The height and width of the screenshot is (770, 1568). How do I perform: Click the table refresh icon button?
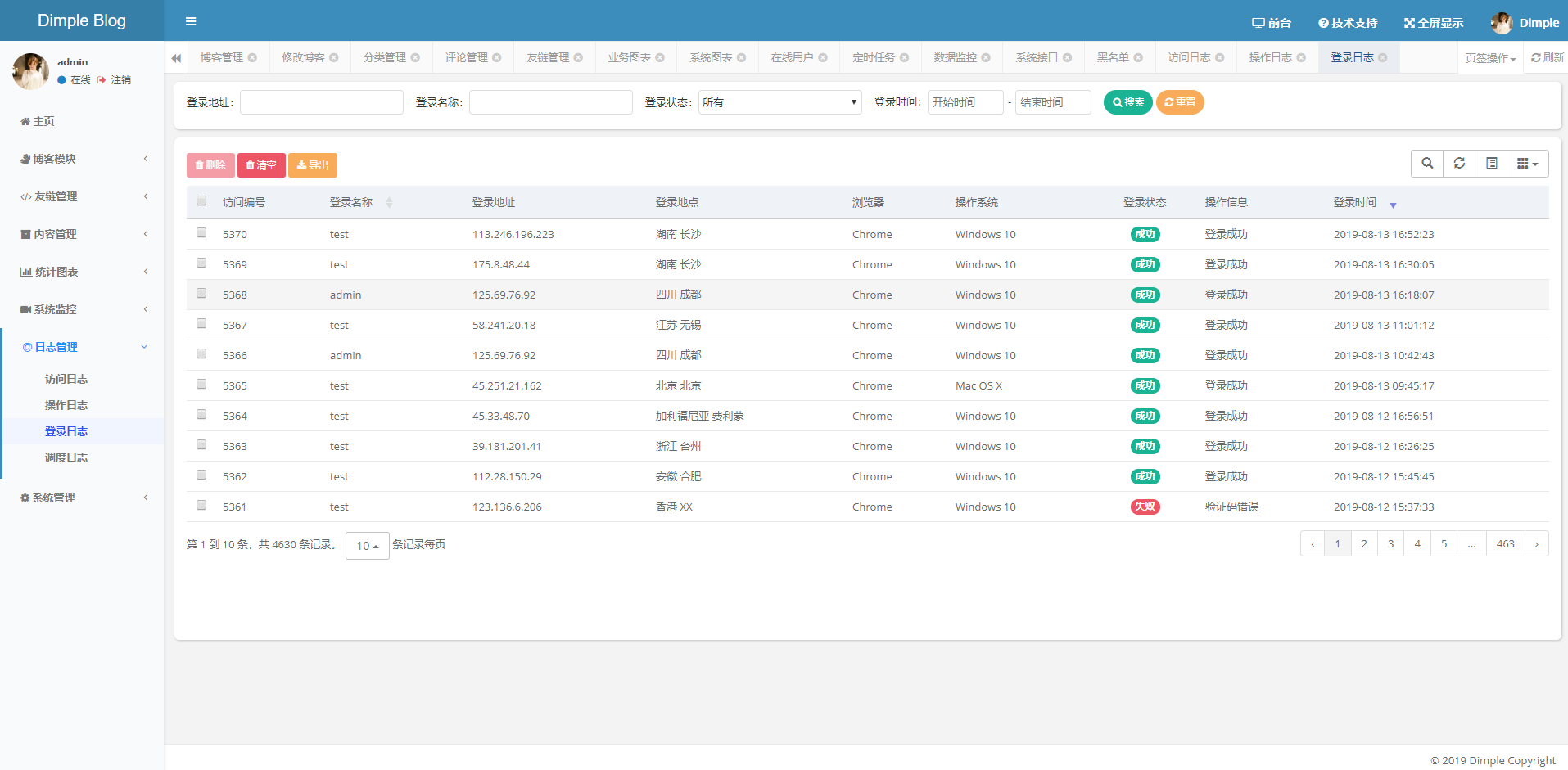pos(1459,164)
